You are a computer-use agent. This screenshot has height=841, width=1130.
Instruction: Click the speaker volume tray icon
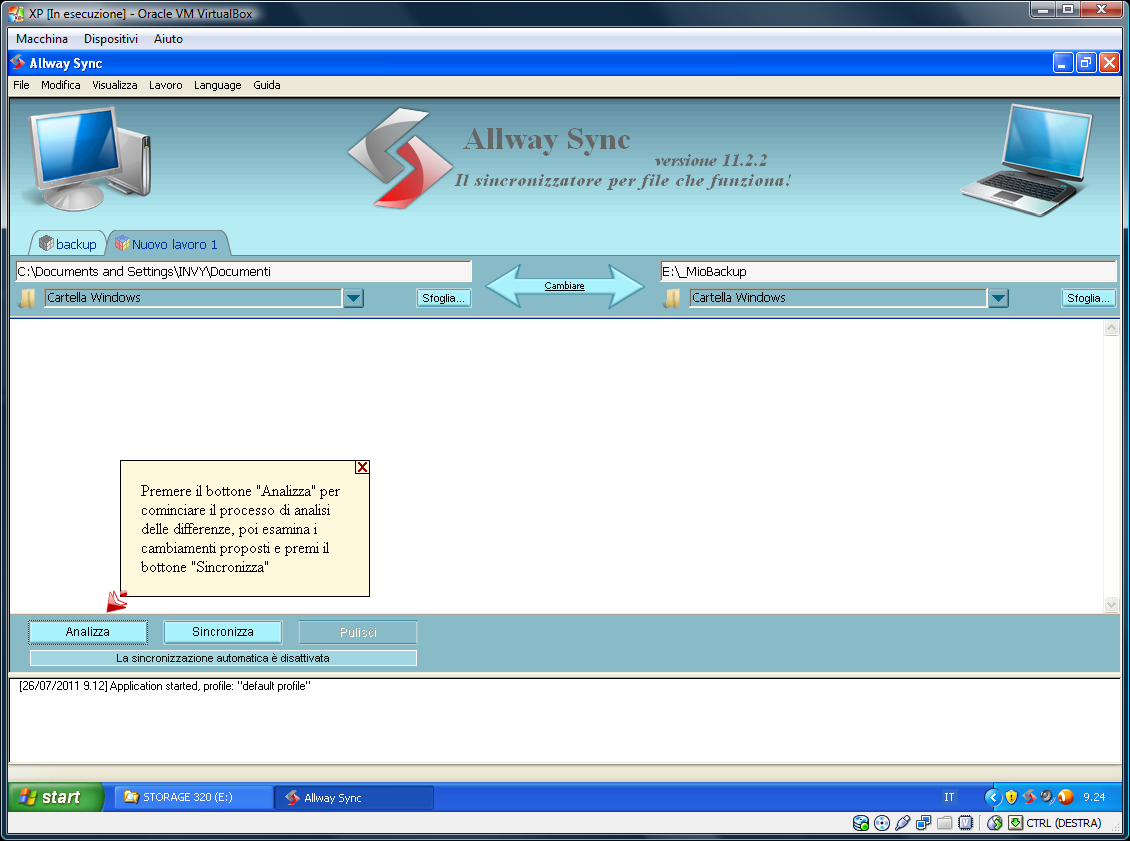click(1047, 797)
